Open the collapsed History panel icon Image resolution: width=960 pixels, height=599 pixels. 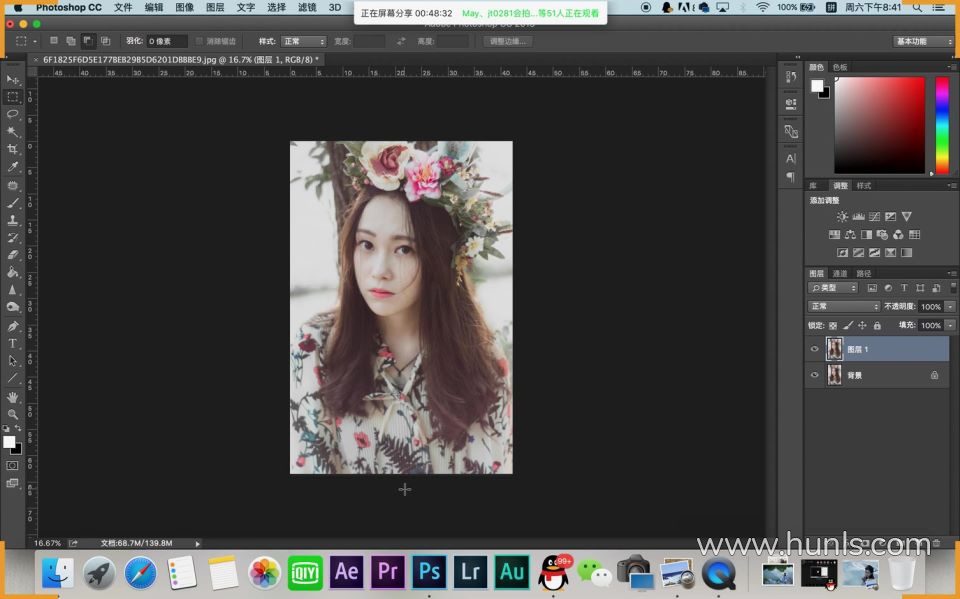[x=791, y=77]
